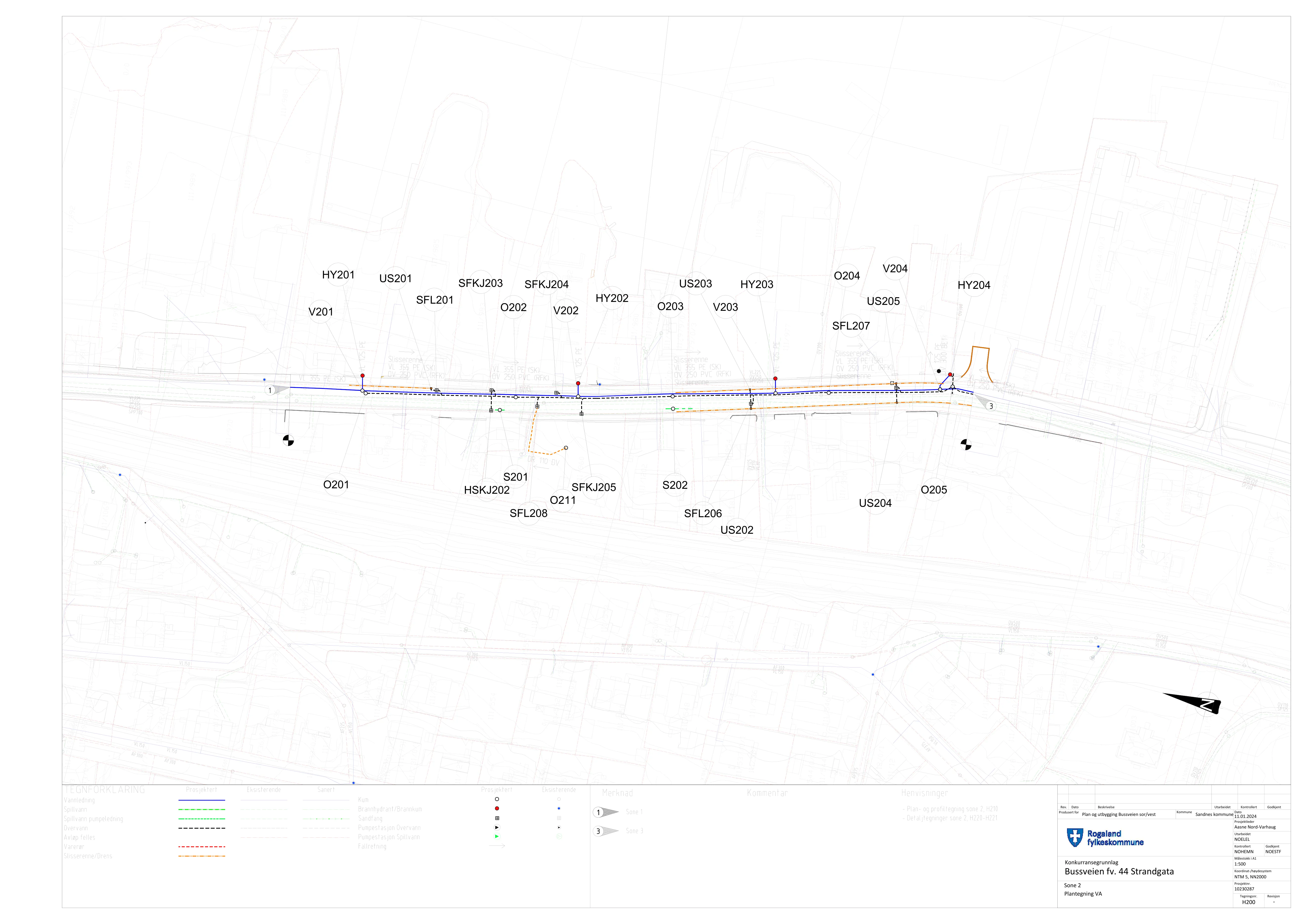This screenshot has width=1307, height=924.
Task: Select the HY202 hydrant label
Action: pos(612,298)
